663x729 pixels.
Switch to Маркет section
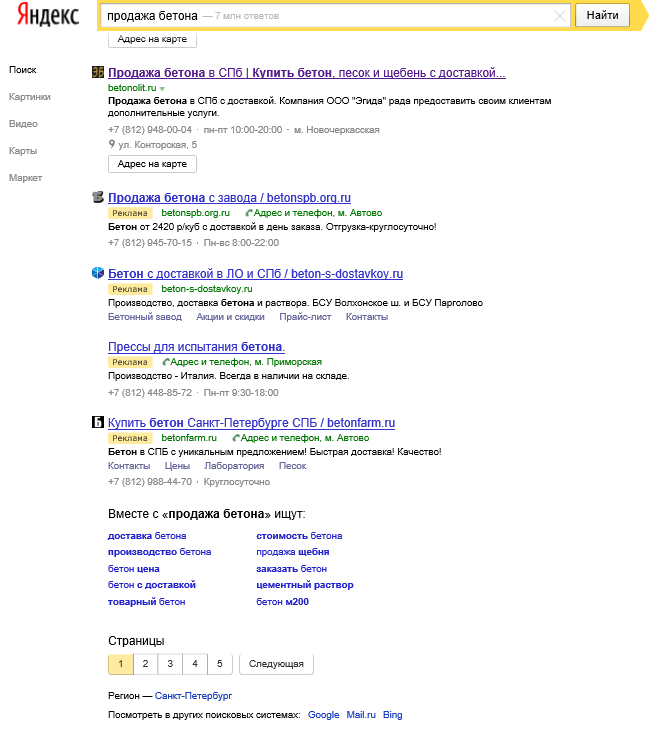click(x=26, y=178)
